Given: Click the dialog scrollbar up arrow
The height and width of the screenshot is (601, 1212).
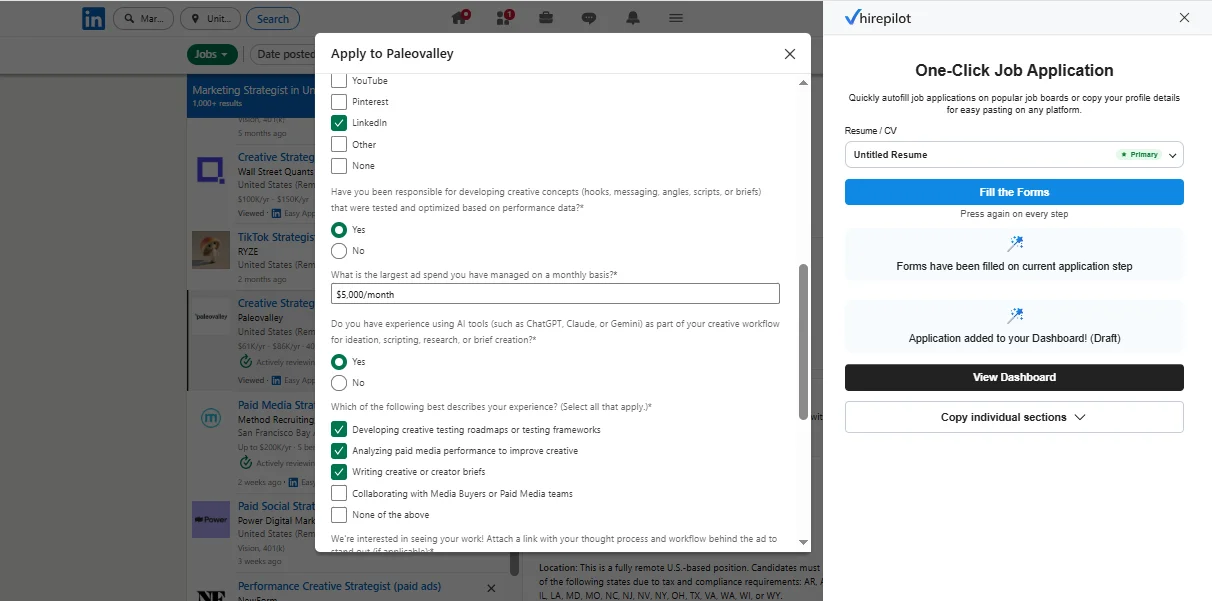Looking at the screenshot, I should tap(803, 82).
